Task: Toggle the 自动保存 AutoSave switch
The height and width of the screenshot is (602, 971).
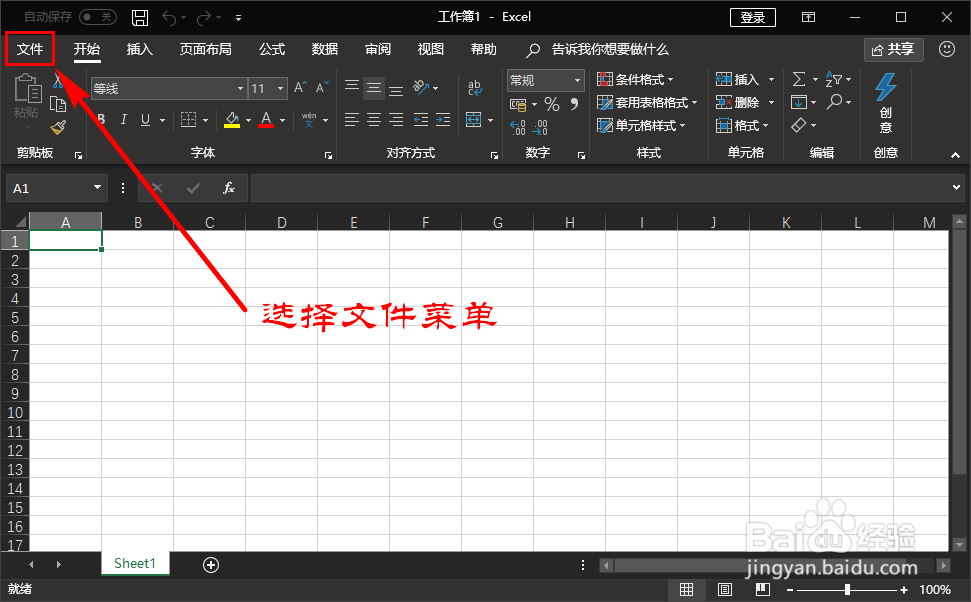Action: pos(97,16)
